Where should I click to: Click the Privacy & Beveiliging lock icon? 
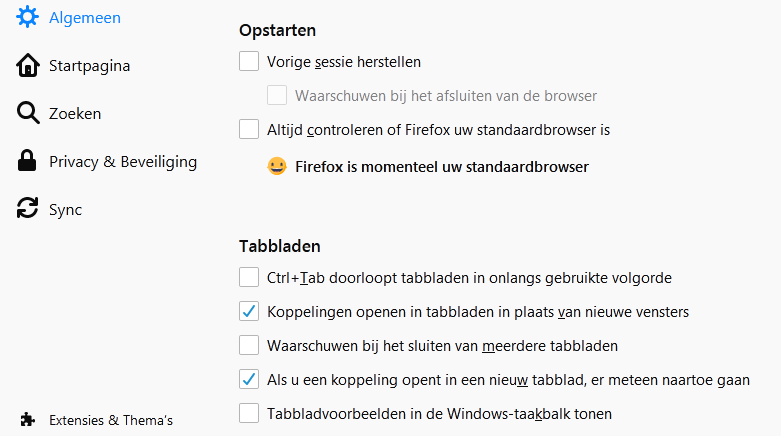click(28, 162)
